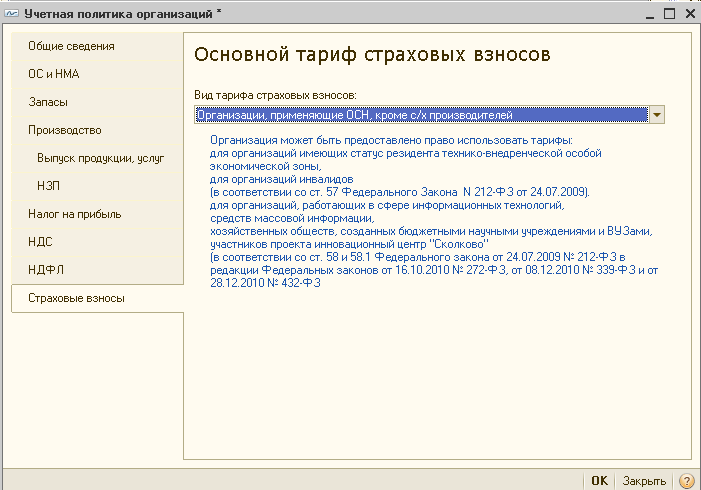Close the window with X icon

pos(690,14)
